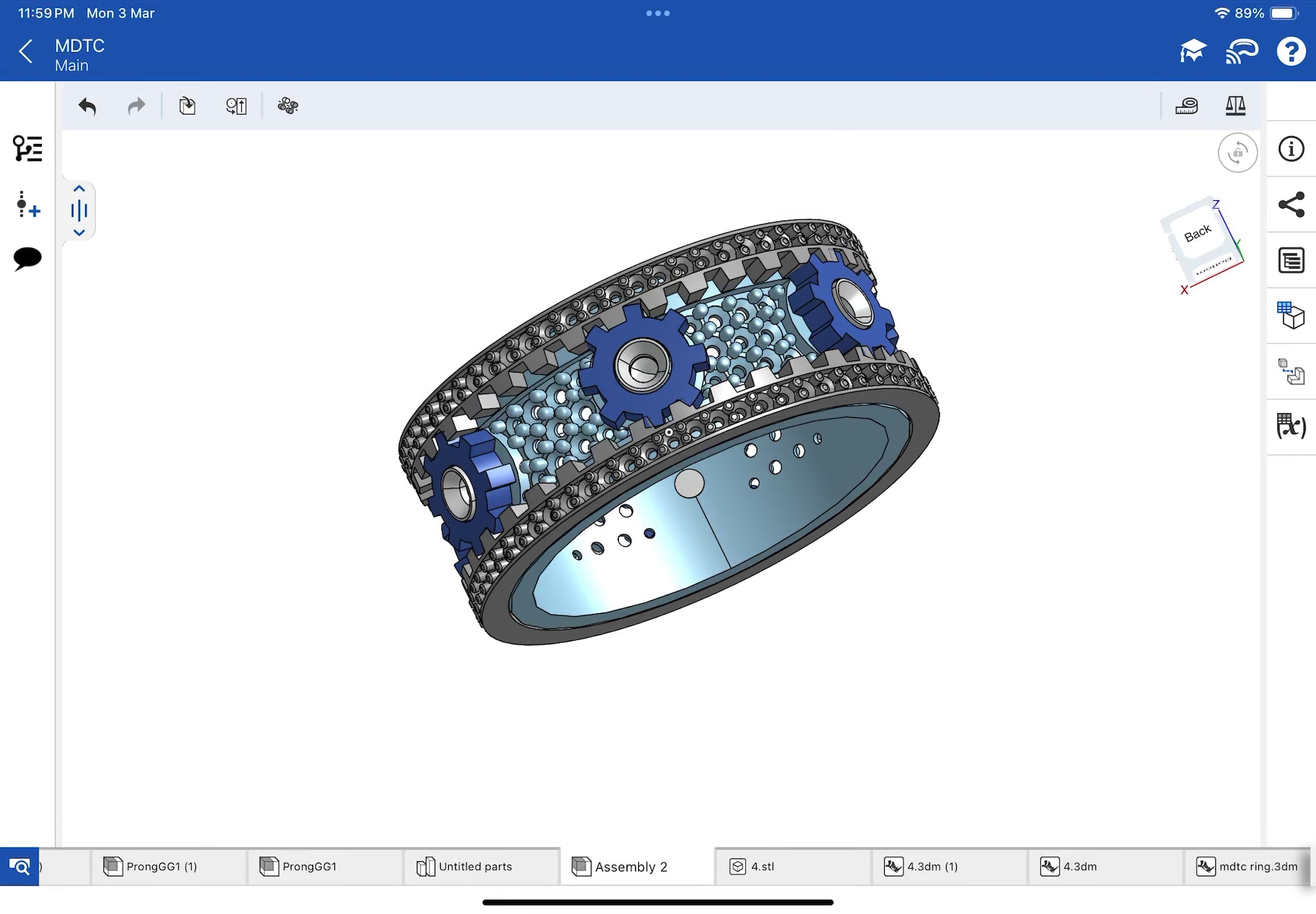Open the variable table icon
1316x914 pixels.
tap(1291, 426)
